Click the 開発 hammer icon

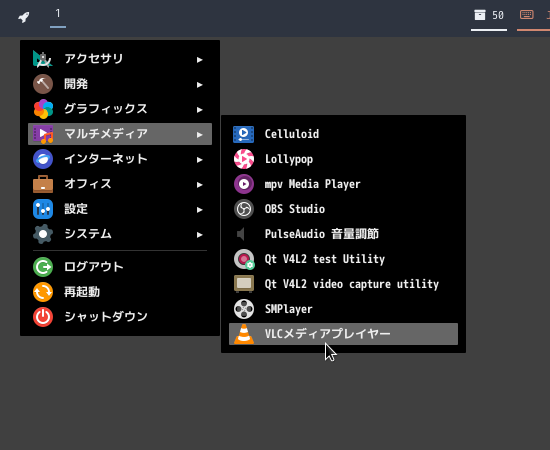[x=43, y=84]
